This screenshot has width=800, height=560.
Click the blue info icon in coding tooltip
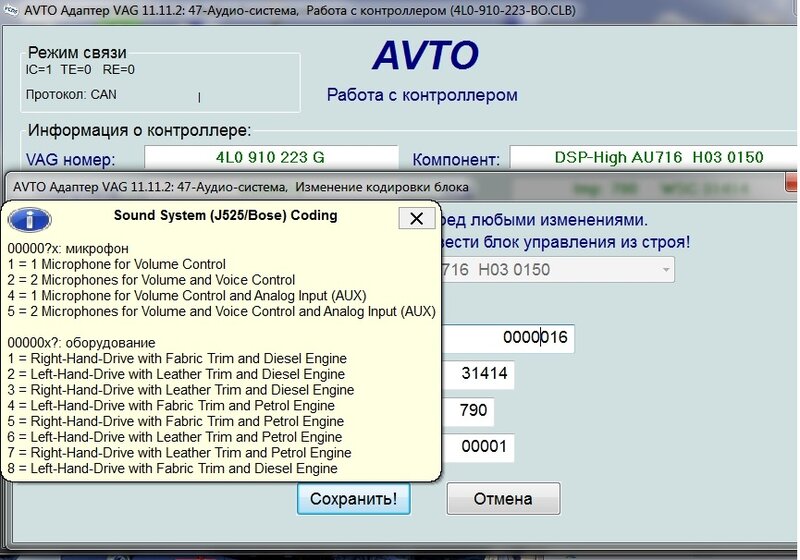(30, 220)
